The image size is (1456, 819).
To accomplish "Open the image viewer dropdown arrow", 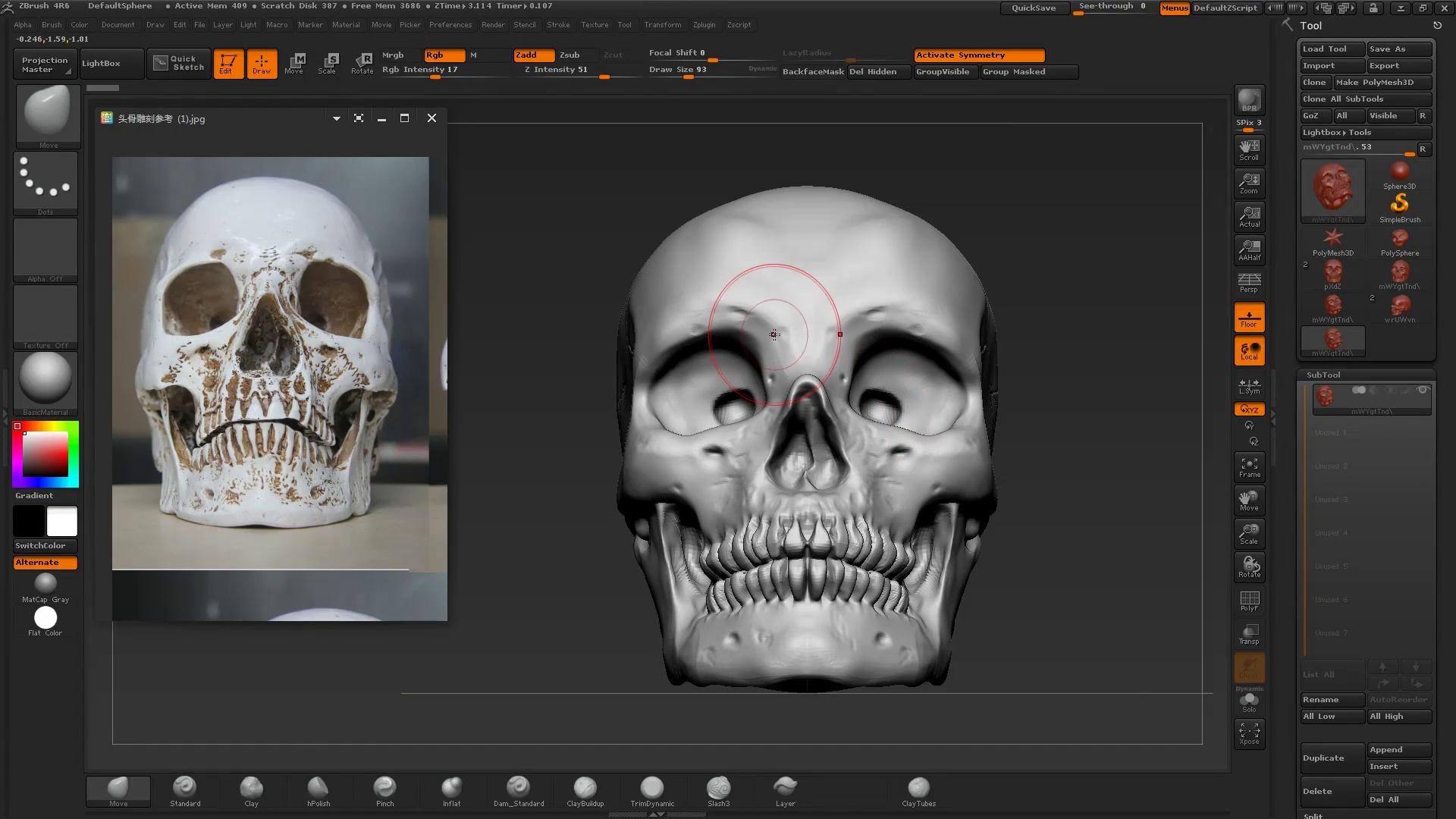I will pos(336,118).
